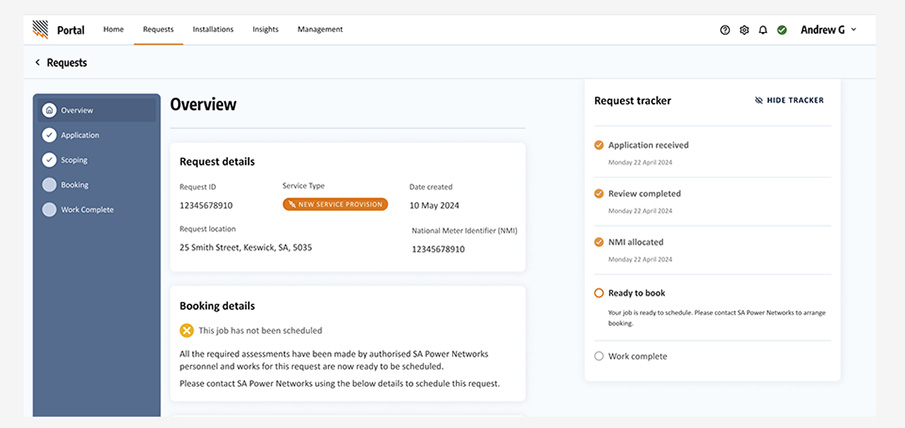Open the Insights tab
This screenshot has height=428, width=905.
click(x=265, y=29)
